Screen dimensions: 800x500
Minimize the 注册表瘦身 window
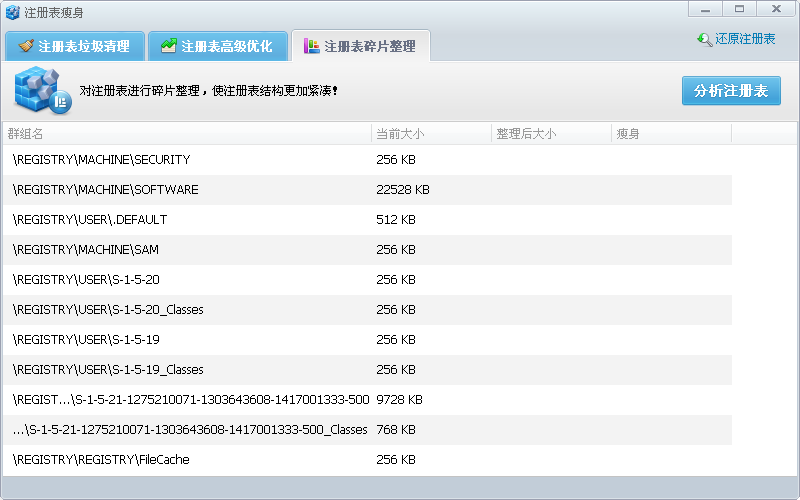coord(705,9)
